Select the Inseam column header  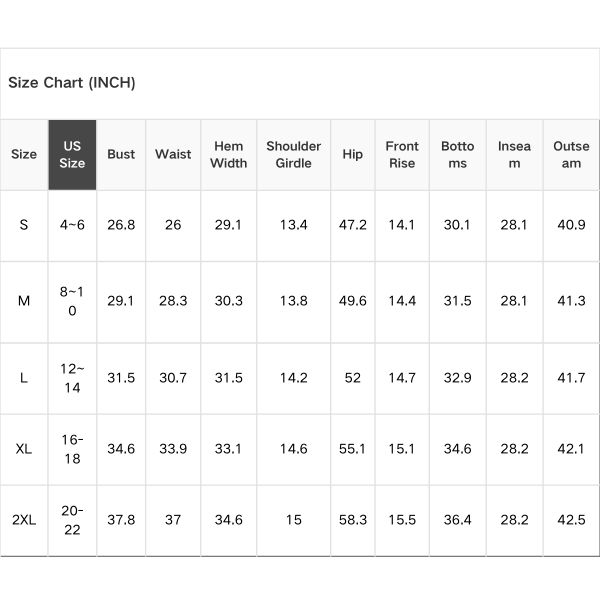point(514,155)
